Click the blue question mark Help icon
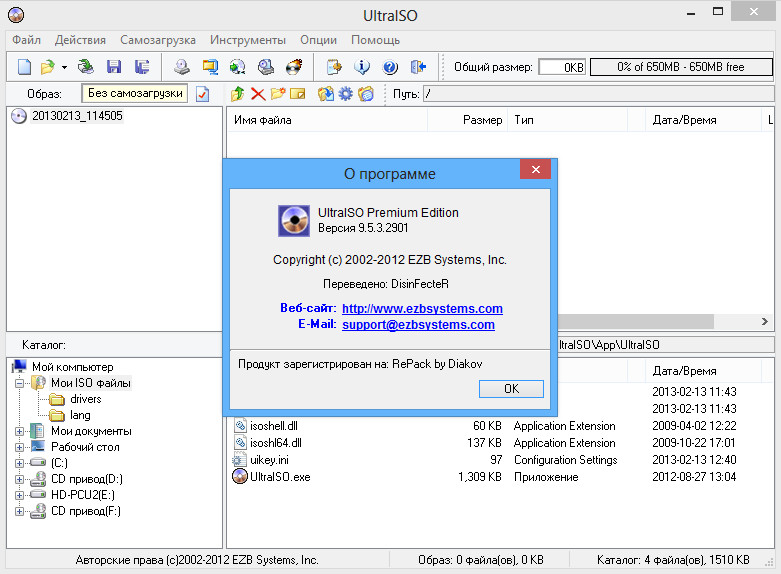The image size is (781, 574). (x=390, y=67)
